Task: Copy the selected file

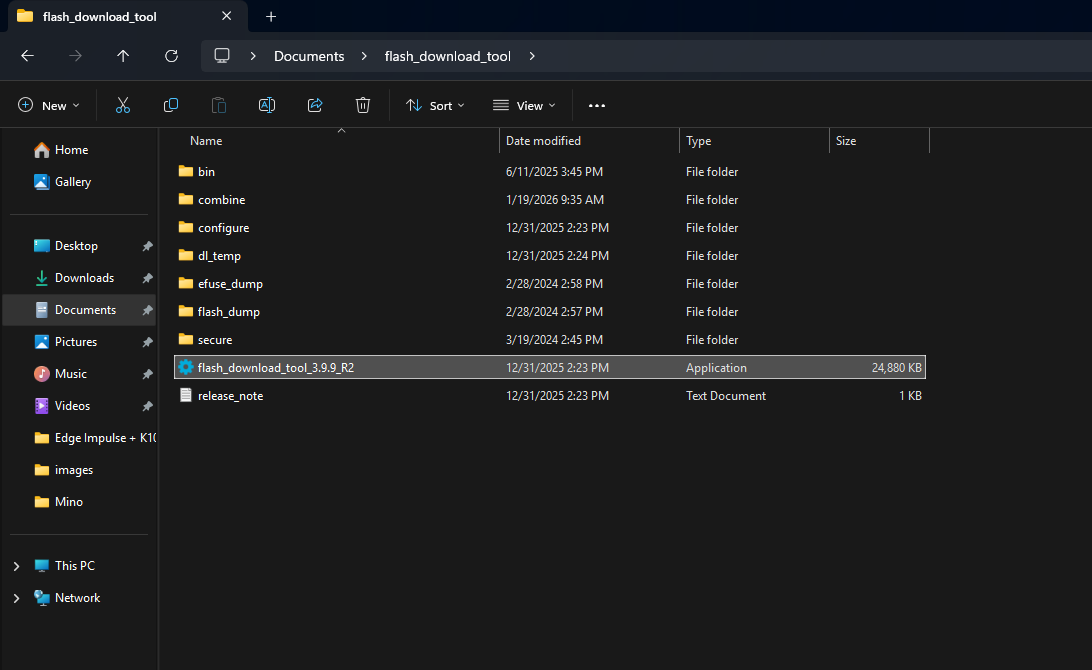Action: (171, 105)
